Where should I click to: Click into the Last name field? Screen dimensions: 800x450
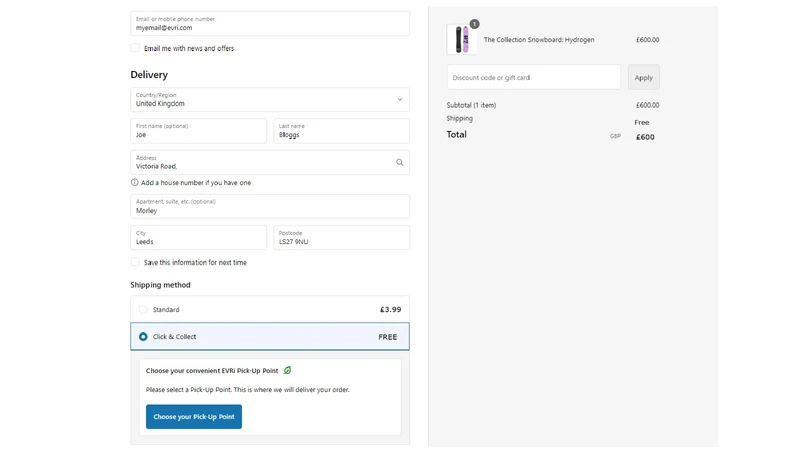[x=341, y=131]
